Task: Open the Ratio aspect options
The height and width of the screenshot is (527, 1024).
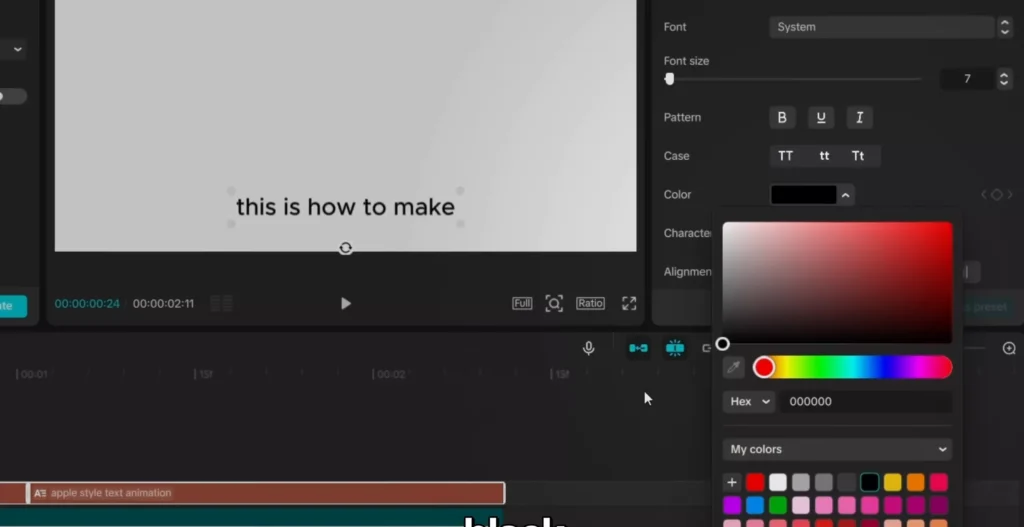Action: (590, 303)
